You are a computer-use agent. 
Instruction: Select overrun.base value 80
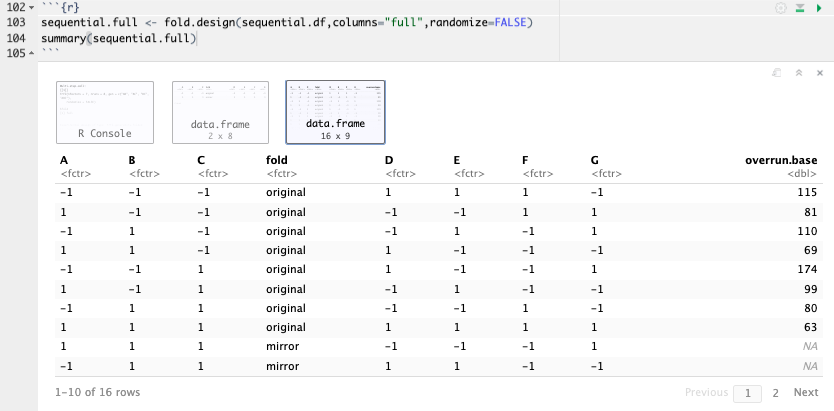(x=811, y=308)
